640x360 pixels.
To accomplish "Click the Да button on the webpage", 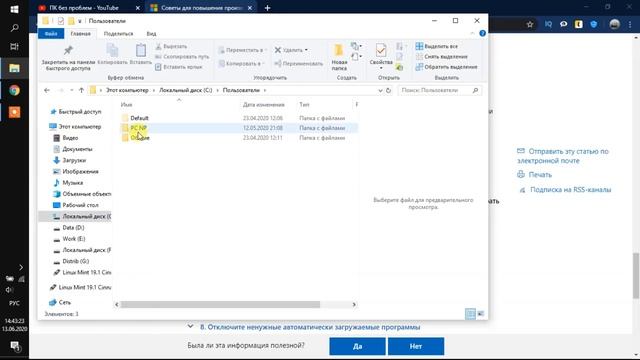I will (357, 346).
